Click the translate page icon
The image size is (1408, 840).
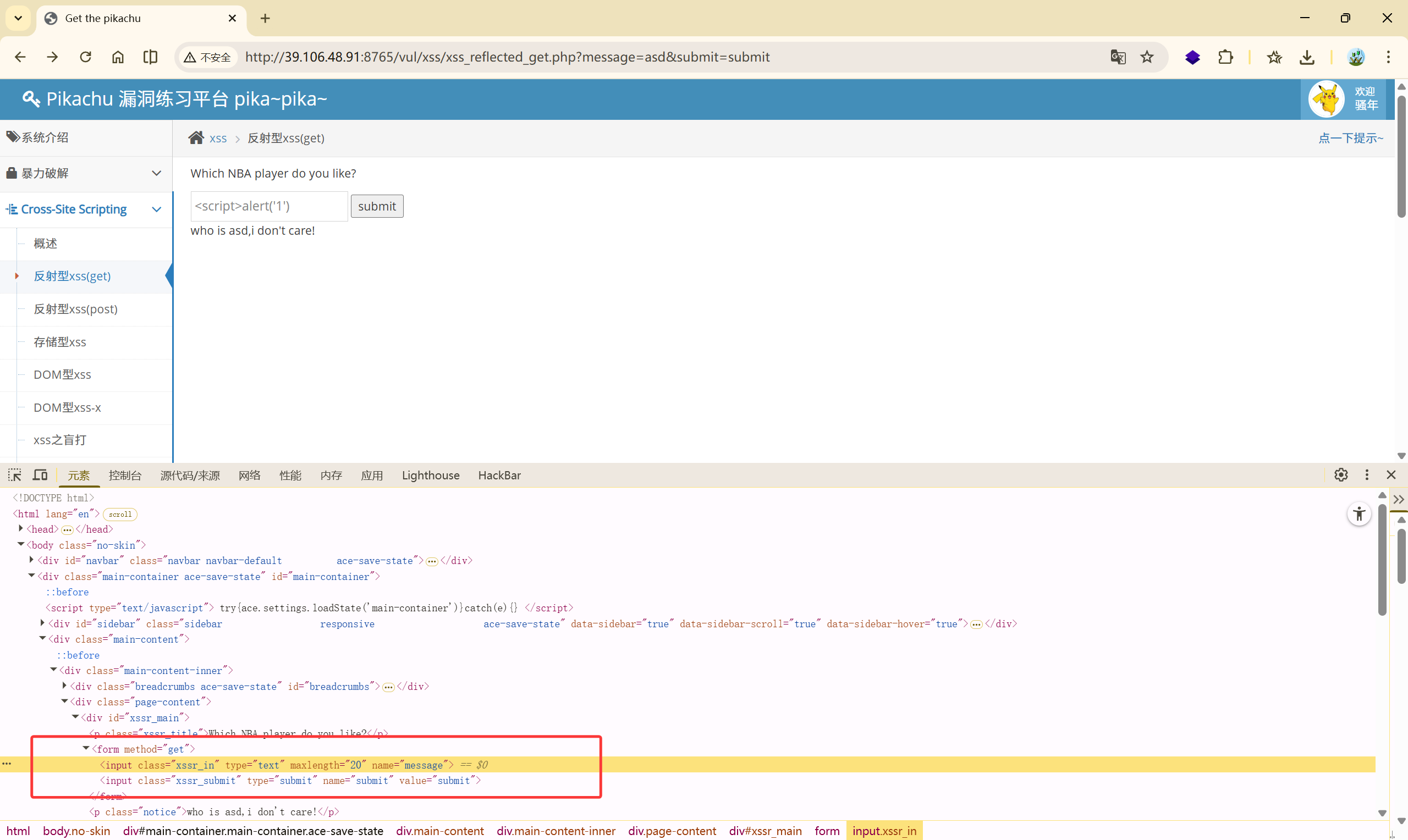(x=1118, y=57)
